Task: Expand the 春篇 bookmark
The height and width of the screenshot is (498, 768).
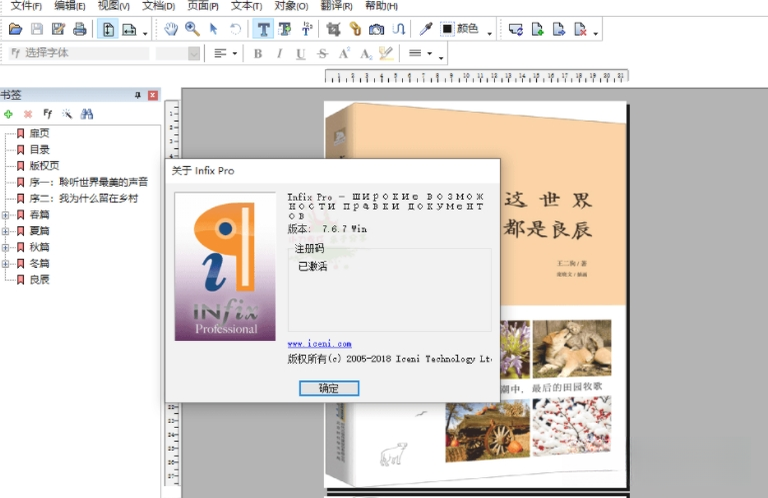Action: [5, 215]
